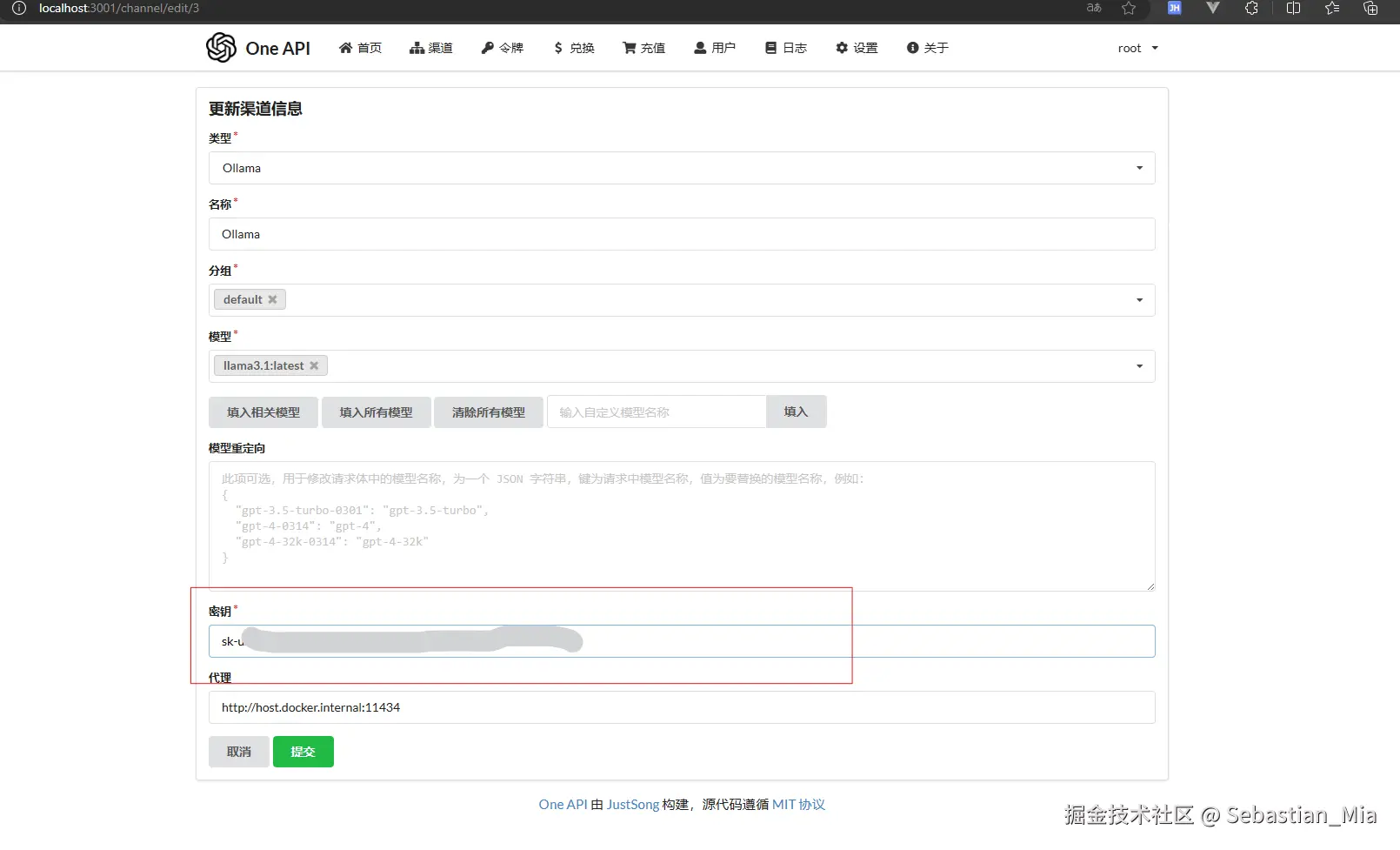Screen dimensions: 1400x850
Task: Click the 设置 settings gear icon
Action: [840, 48]
